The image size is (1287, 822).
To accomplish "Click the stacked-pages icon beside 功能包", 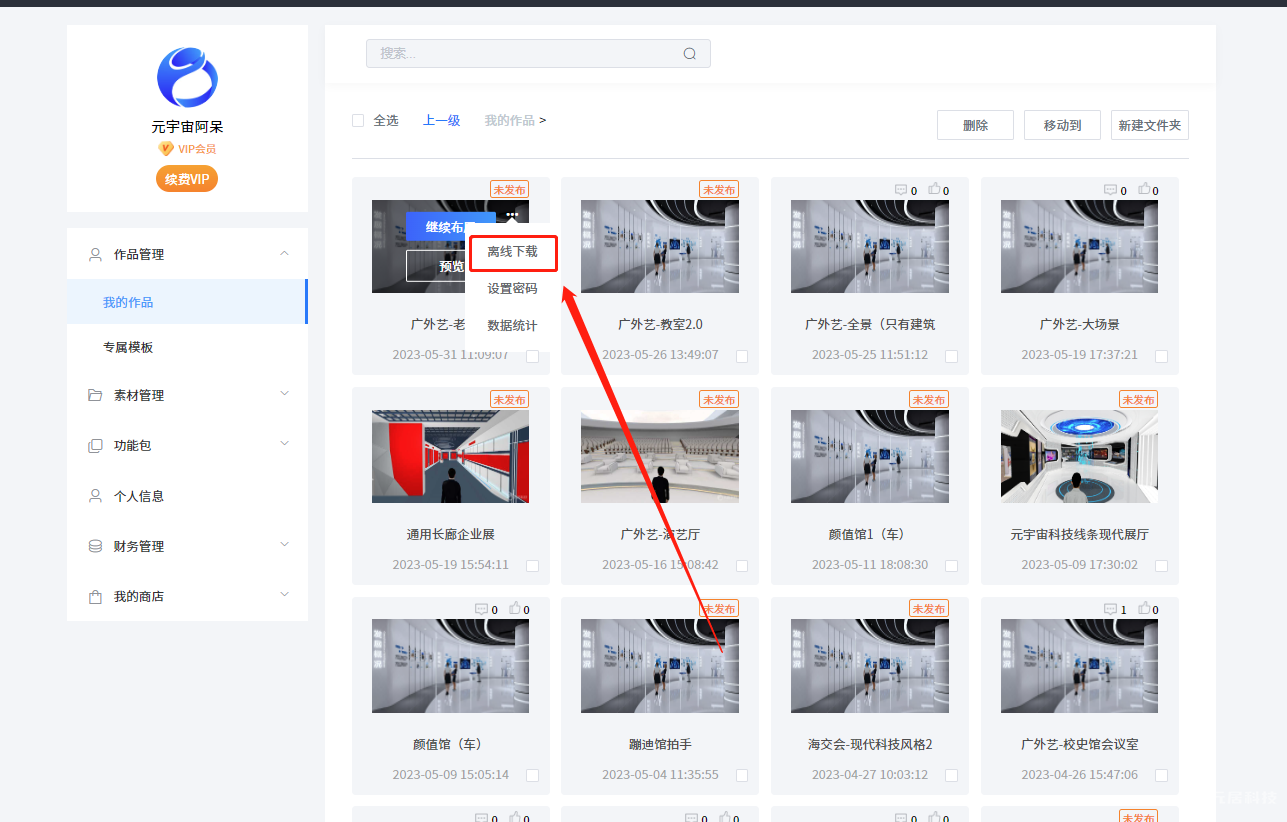I will pos(95,446).
